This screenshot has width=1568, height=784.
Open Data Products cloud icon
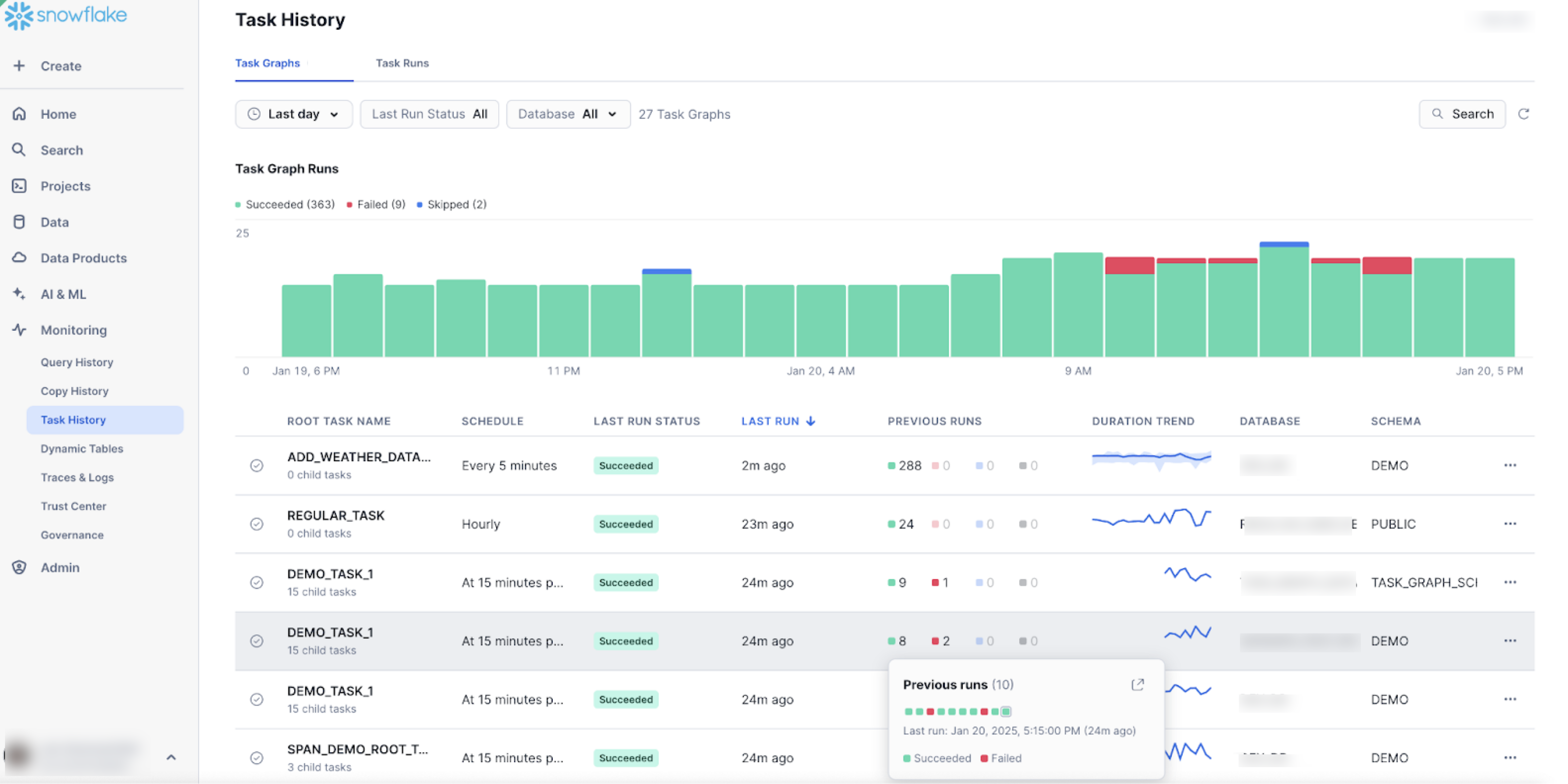(x=19, y=257)
